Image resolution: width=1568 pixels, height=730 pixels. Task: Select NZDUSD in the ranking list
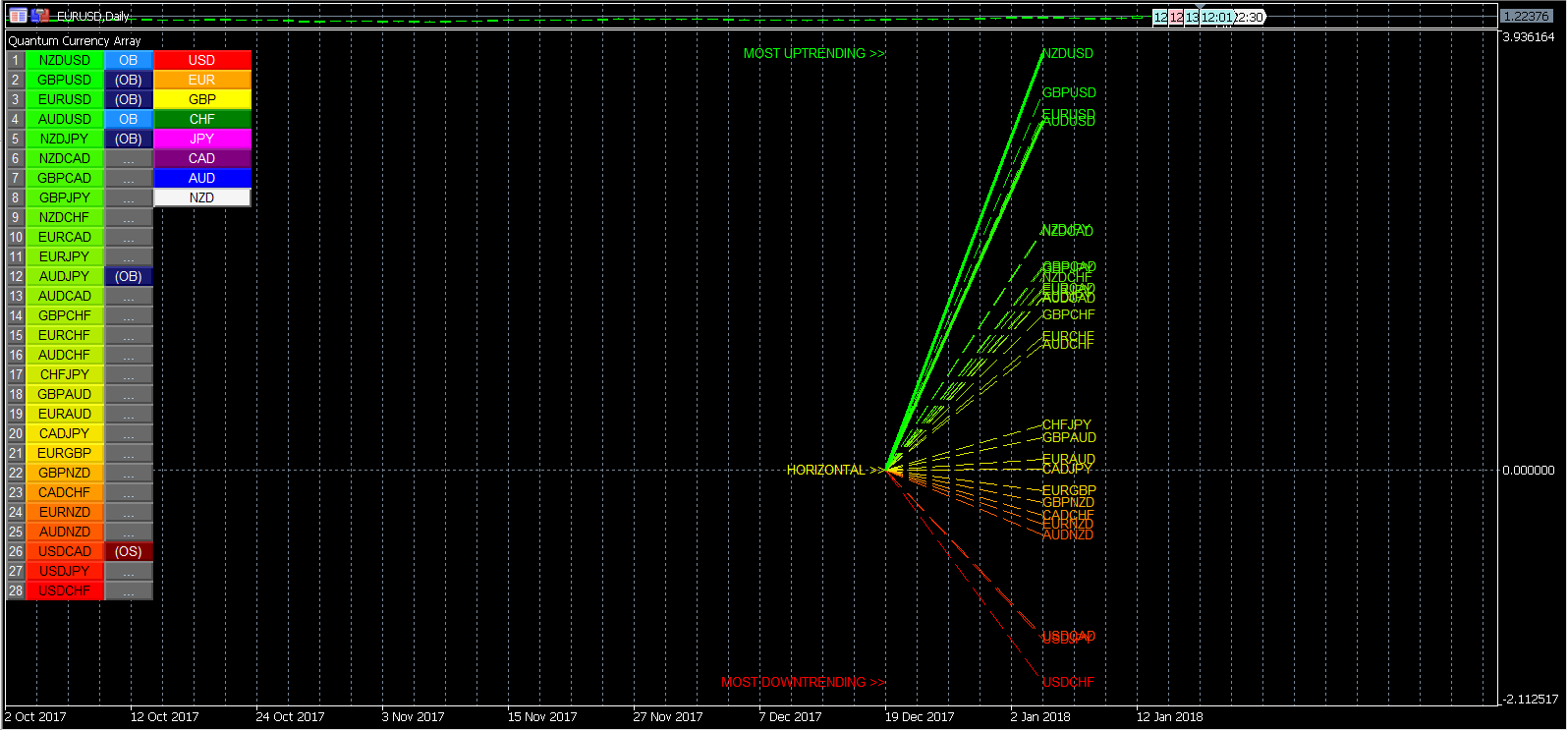65,60
